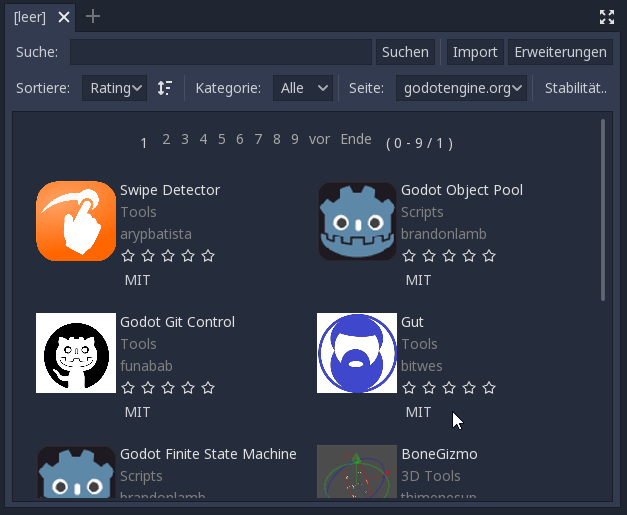Click the 'vor' next page link
This screenshot has height=515, width=627.
point(319,139)
